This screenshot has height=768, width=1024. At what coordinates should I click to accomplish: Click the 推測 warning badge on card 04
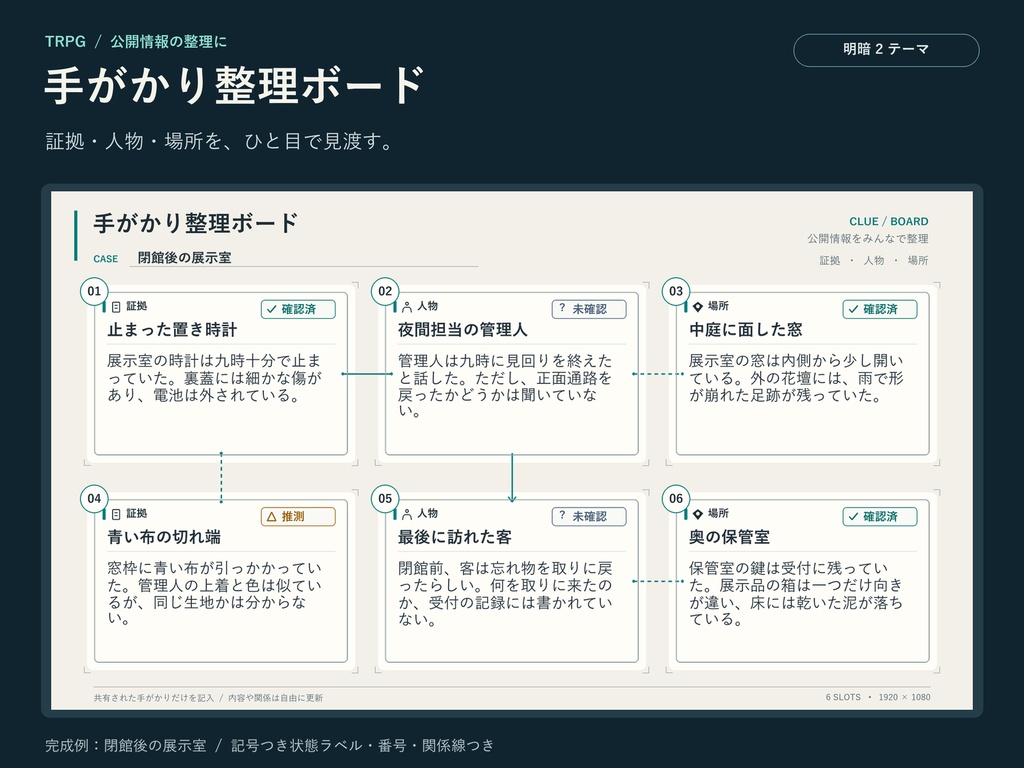point(298,517)
